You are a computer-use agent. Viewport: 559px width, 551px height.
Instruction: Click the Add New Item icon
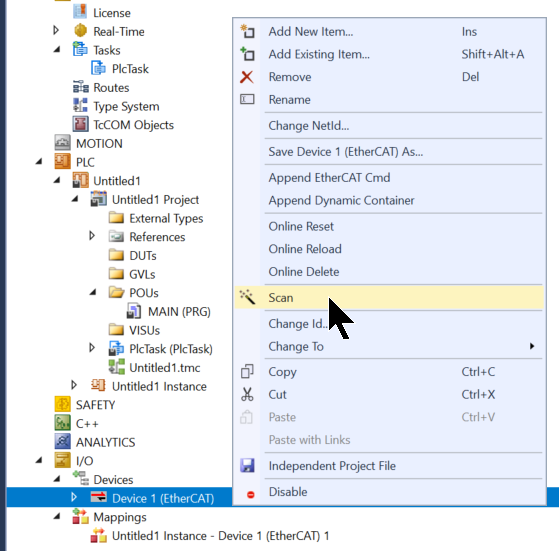point(247,31)
